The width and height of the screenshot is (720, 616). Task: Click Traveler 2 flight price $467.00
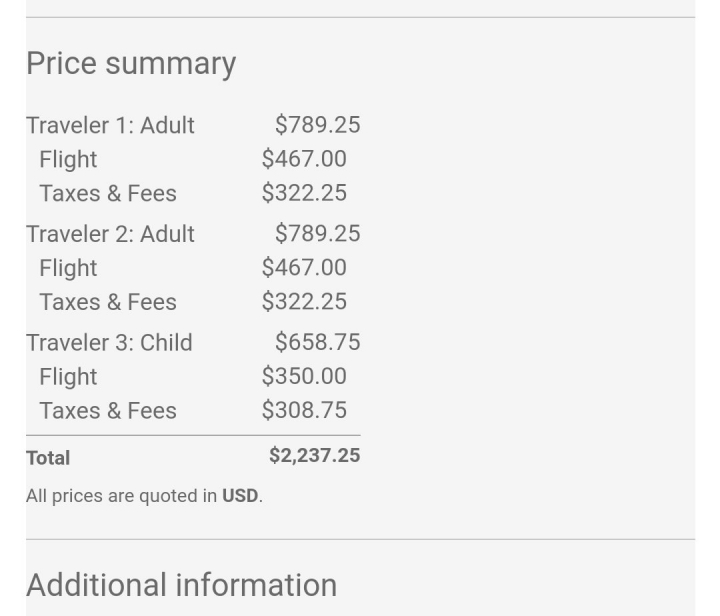[x=304, y=267]
